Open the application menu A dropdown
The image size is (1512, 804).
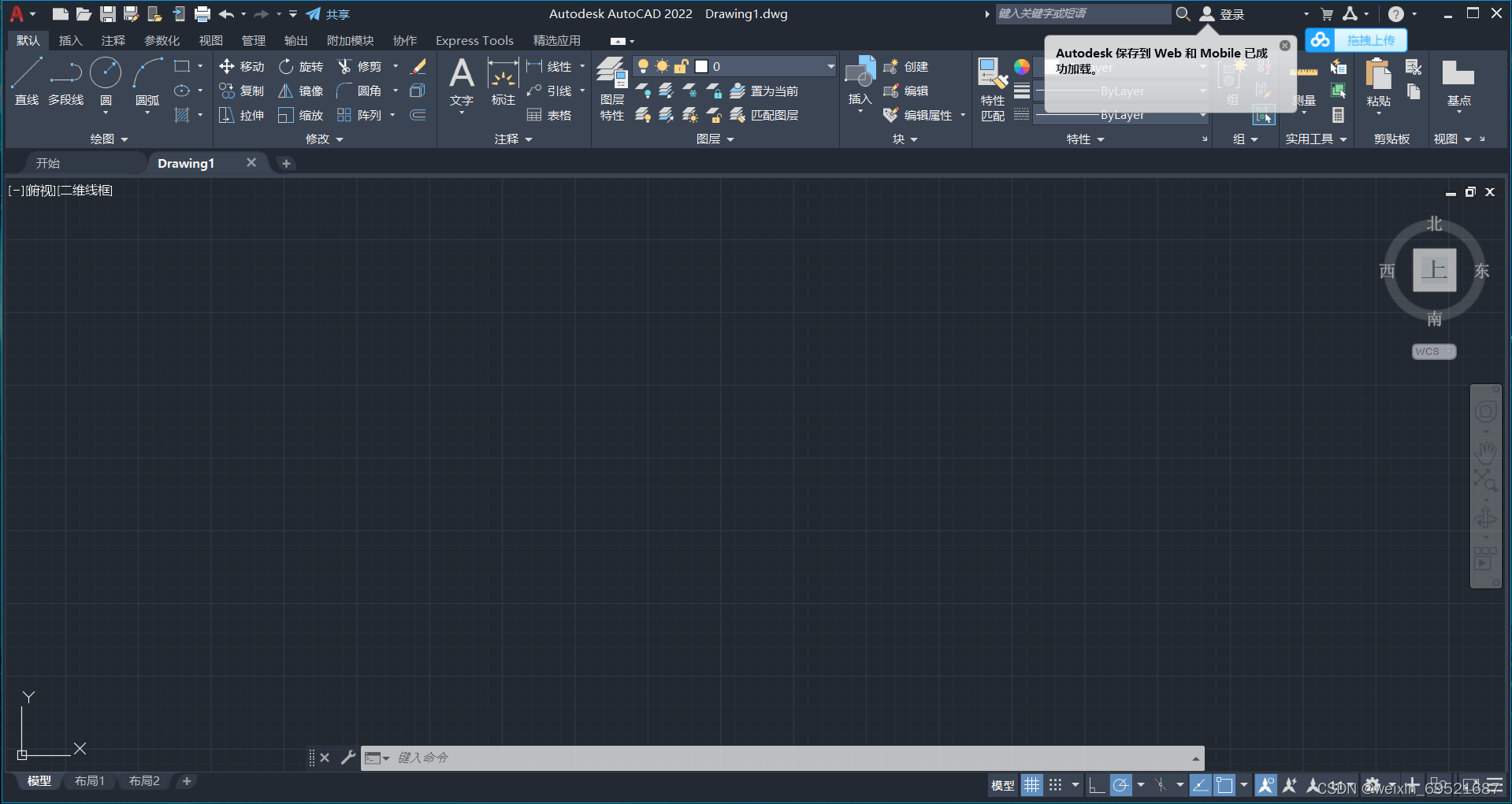tap(22, 14)
